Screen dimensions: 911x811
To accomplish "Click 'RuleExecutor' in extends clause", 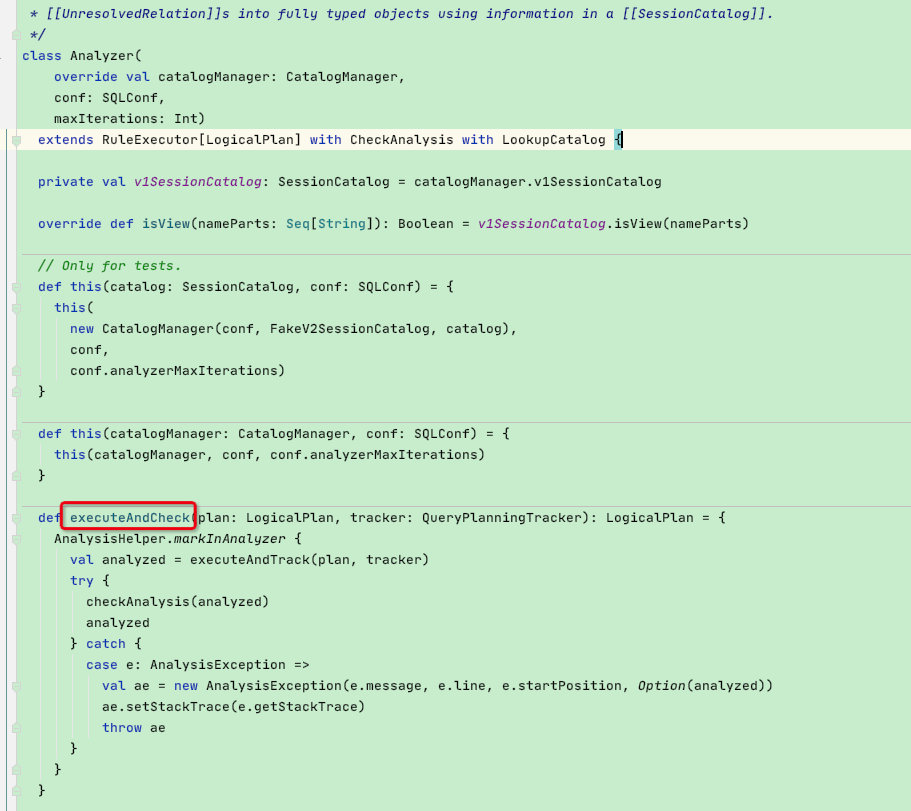I will point(150,139).
